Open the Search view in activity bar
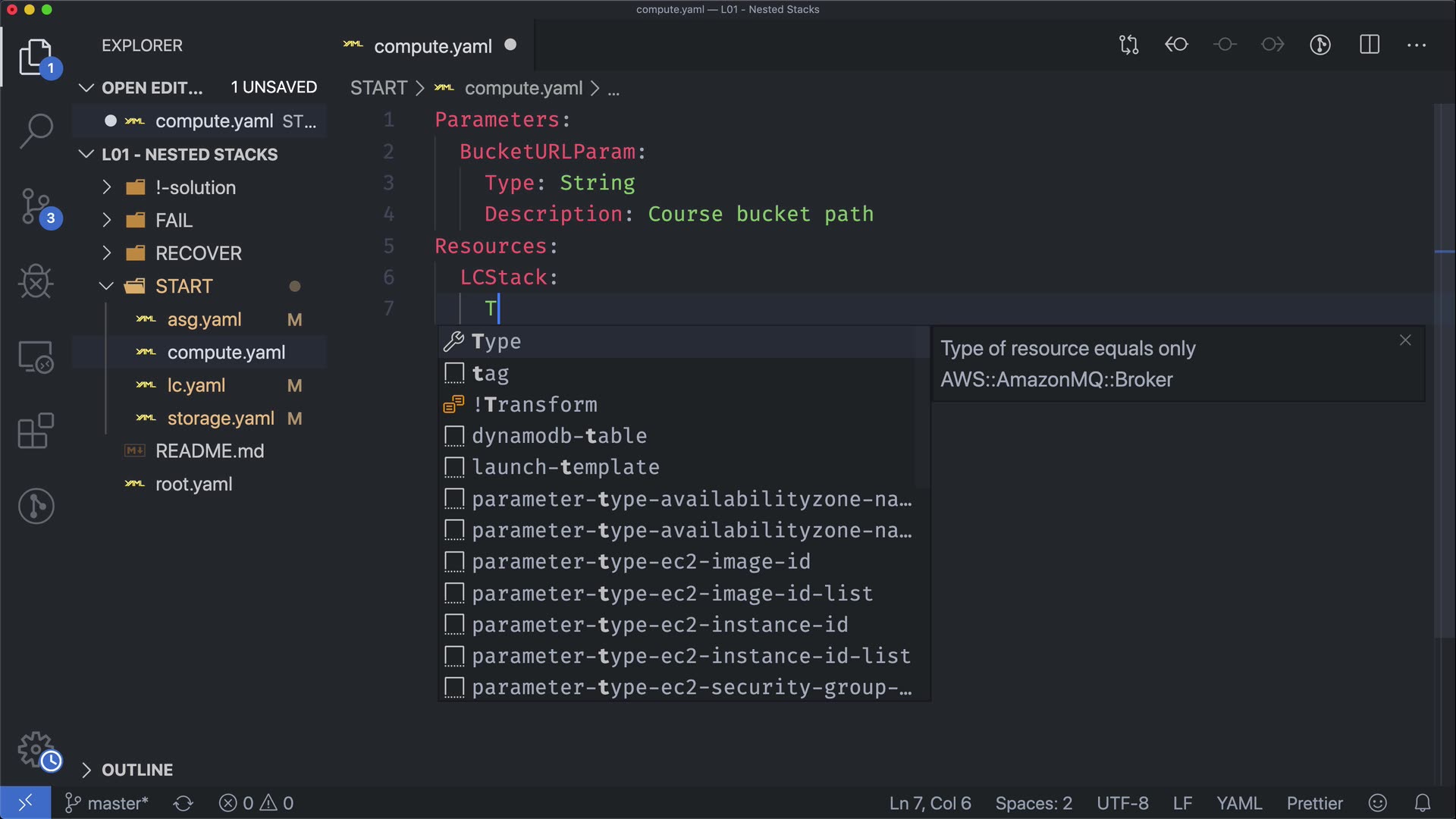The image size is (1456, 819). (36, 131)
